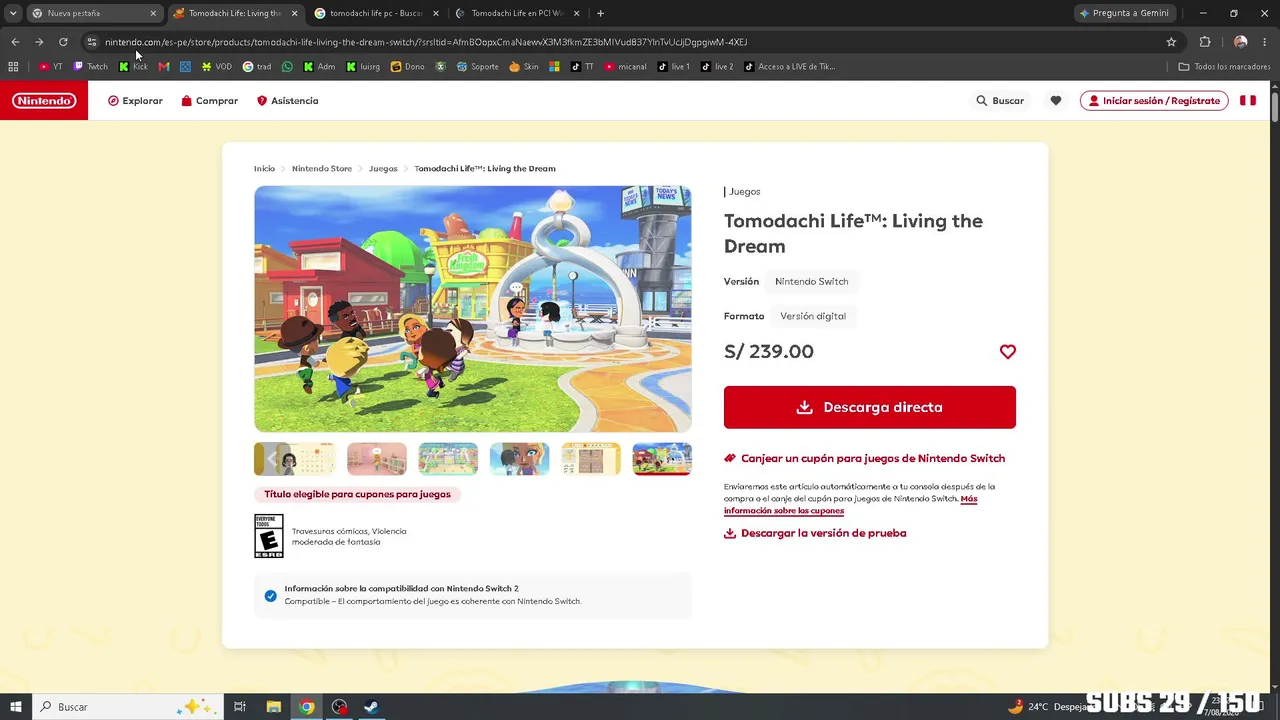Open the Skin bookmark

point(524,67)
